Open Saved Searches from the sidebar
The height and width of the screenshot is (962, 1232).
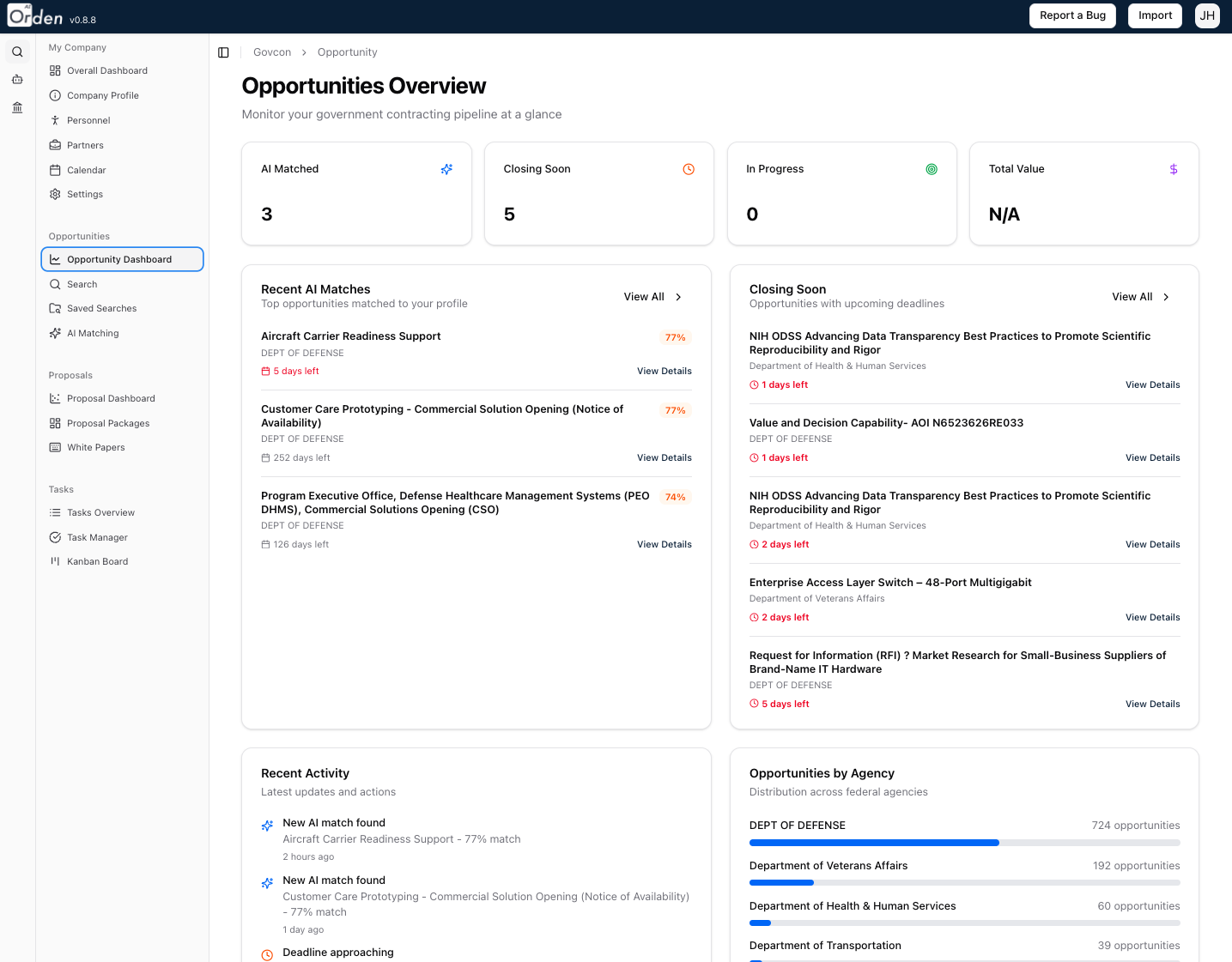coord(101,308)
